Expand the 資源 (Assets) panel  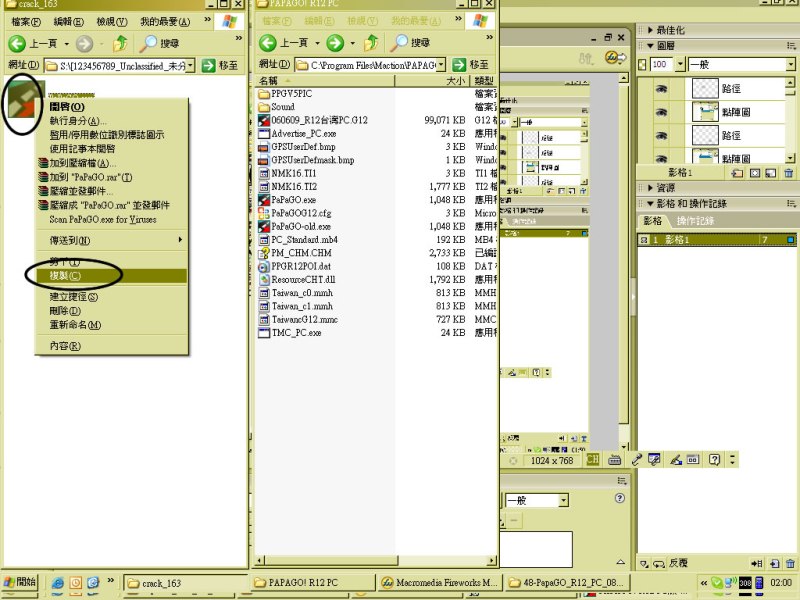[651, 188]
